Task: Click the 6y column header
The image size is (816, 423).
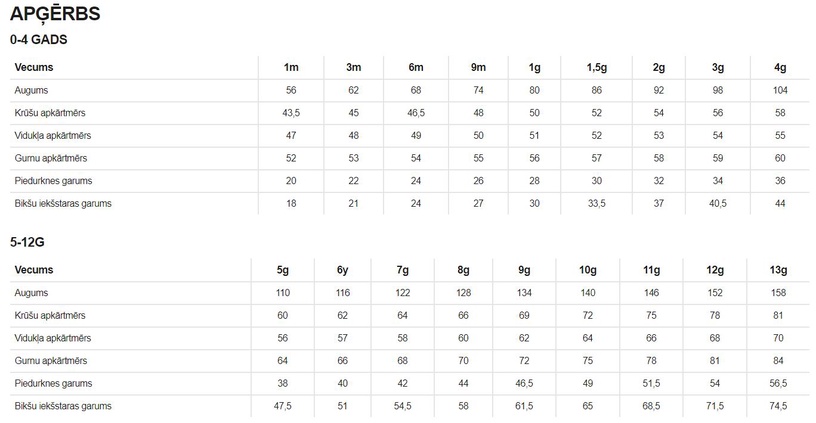Action: coord(342,270)
